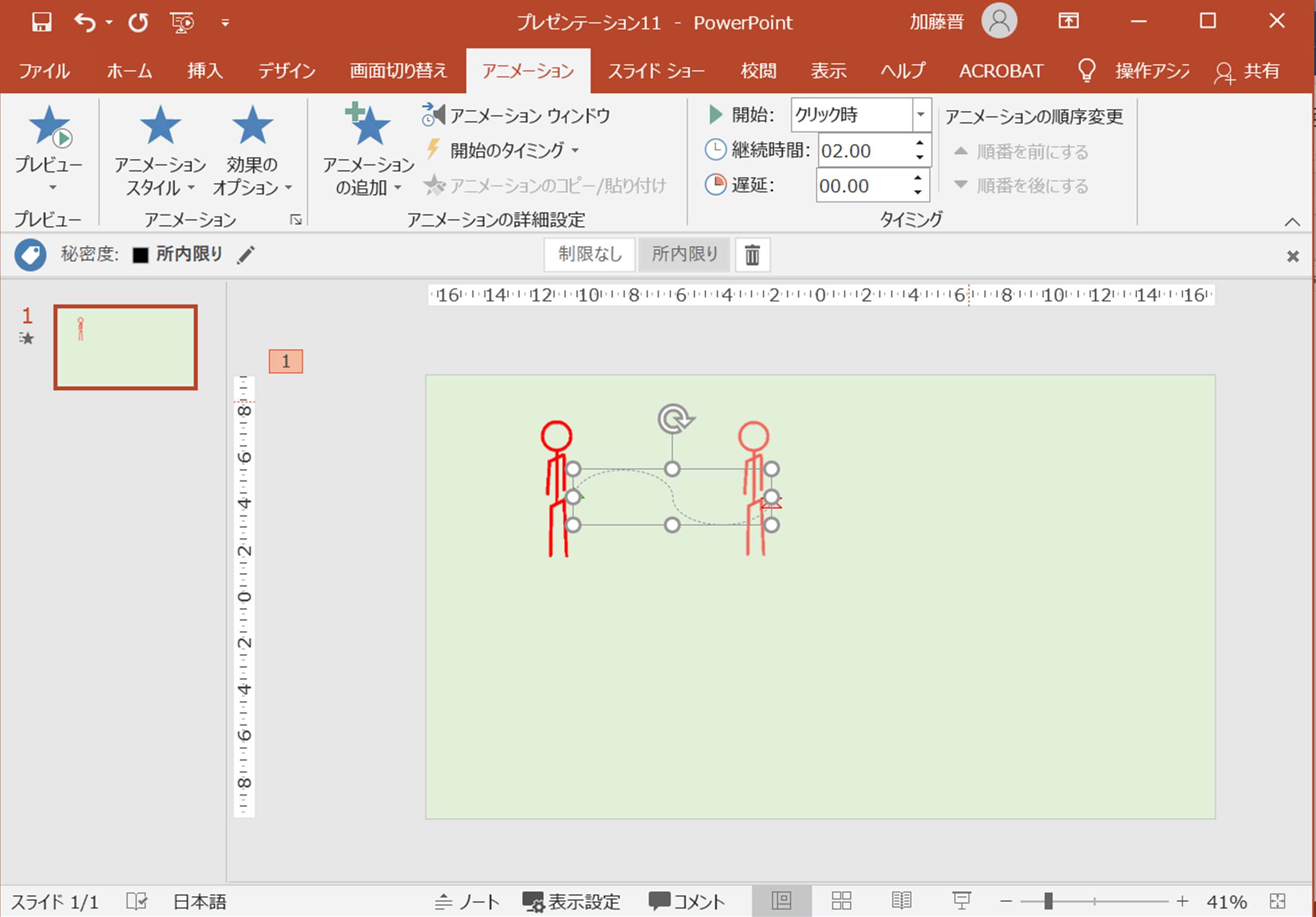Switch to slide sorter view icon

pyautogui.click(x=841, y=901)
